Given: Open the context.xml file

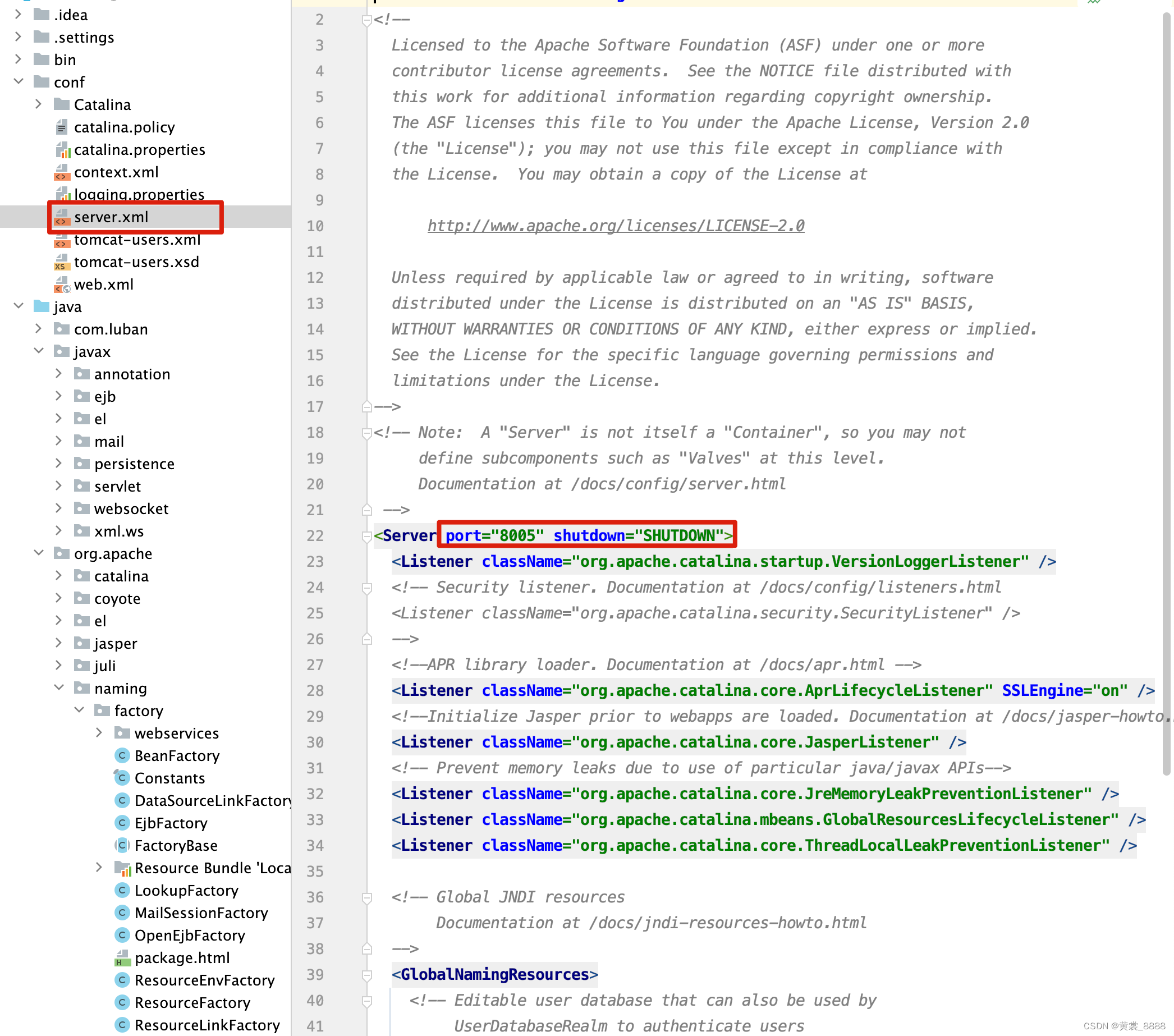Looking at the screenshot, I should 116,172.
